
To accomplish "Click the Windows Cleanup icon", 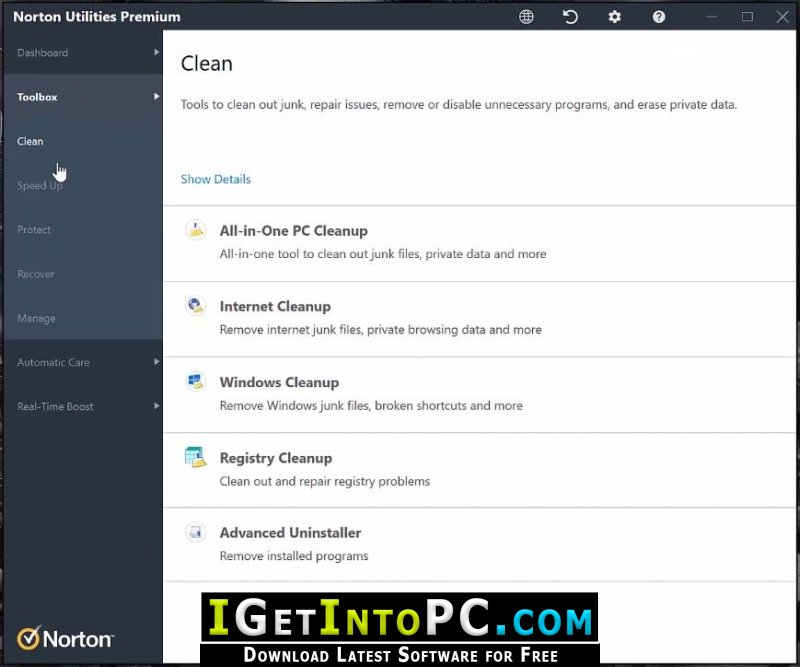I will (195, 381).
